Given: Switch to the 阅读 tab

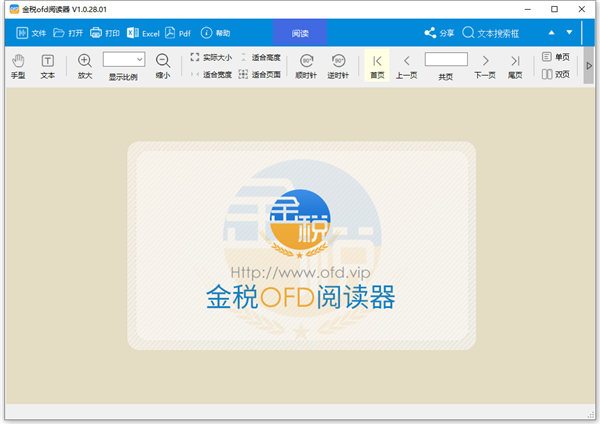Looking at the screenshot, I should point(300,33).
